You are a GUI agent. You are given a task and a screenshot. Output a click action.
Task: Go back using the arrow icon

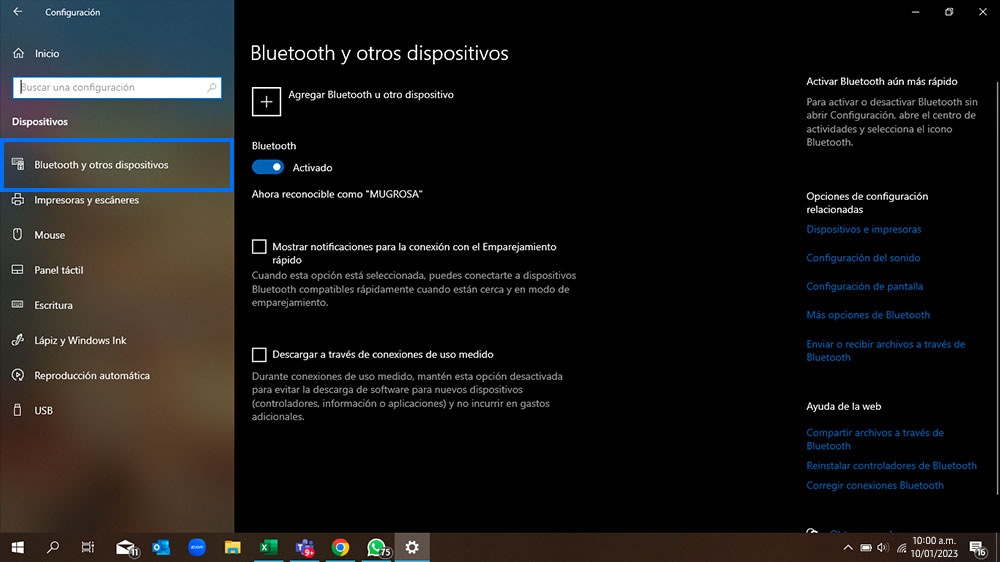click(x=17, y=12)
